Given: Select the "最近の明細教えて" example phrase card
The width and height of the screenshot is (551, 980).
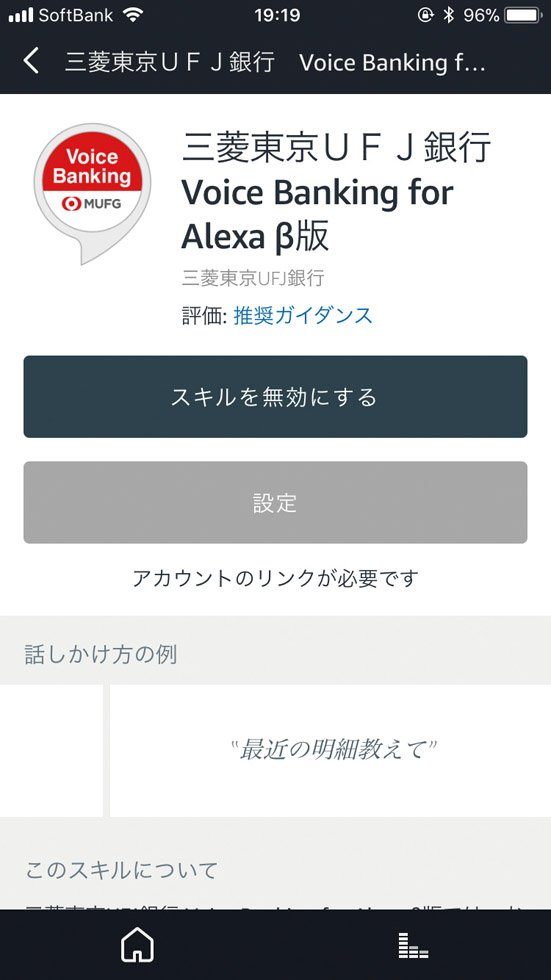Looking at the screenshot, I should point(330,750).
